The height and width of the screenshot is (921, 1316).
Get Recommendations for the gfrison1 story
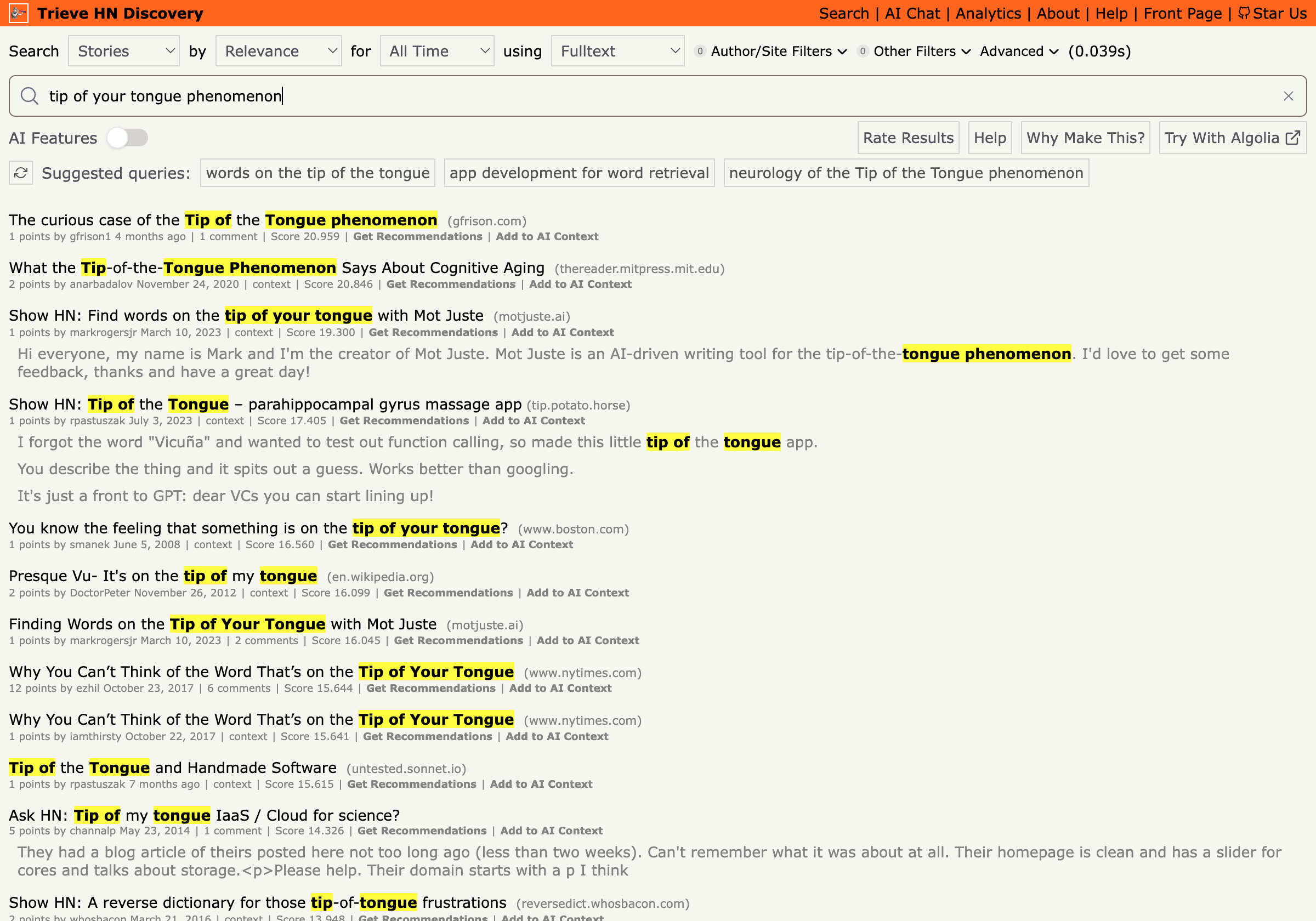click(417, 236)
